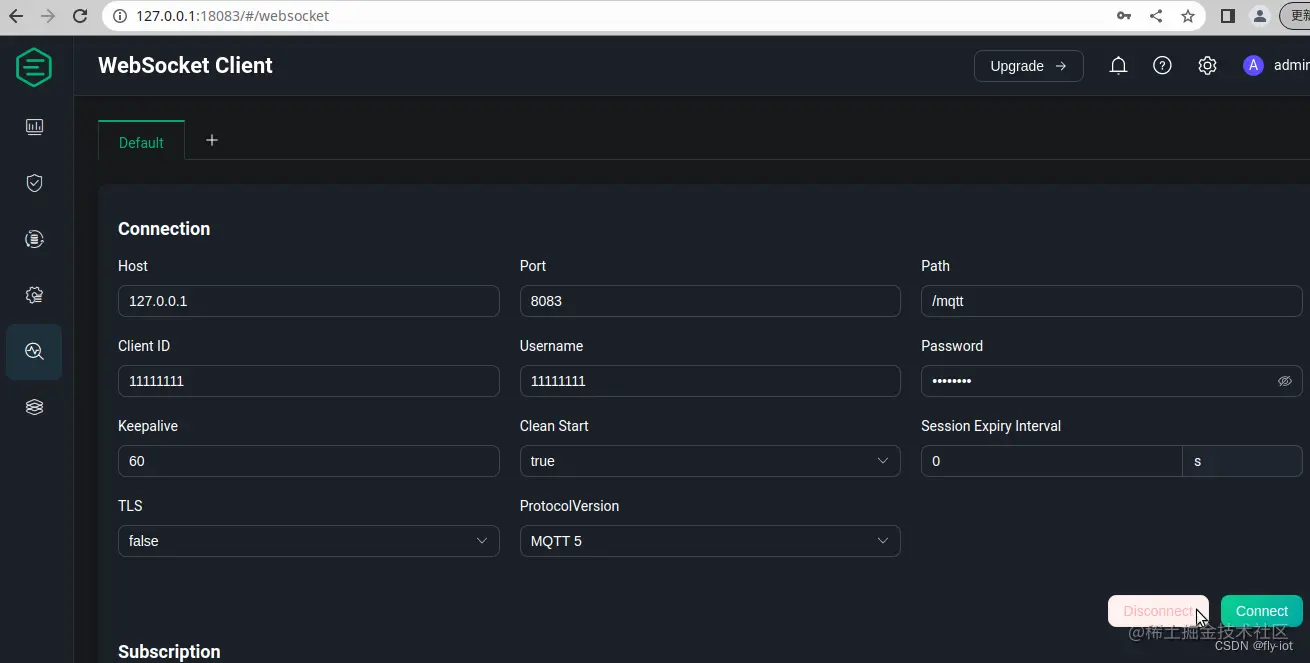Bookmark this page with star icon

[1187, 16]
